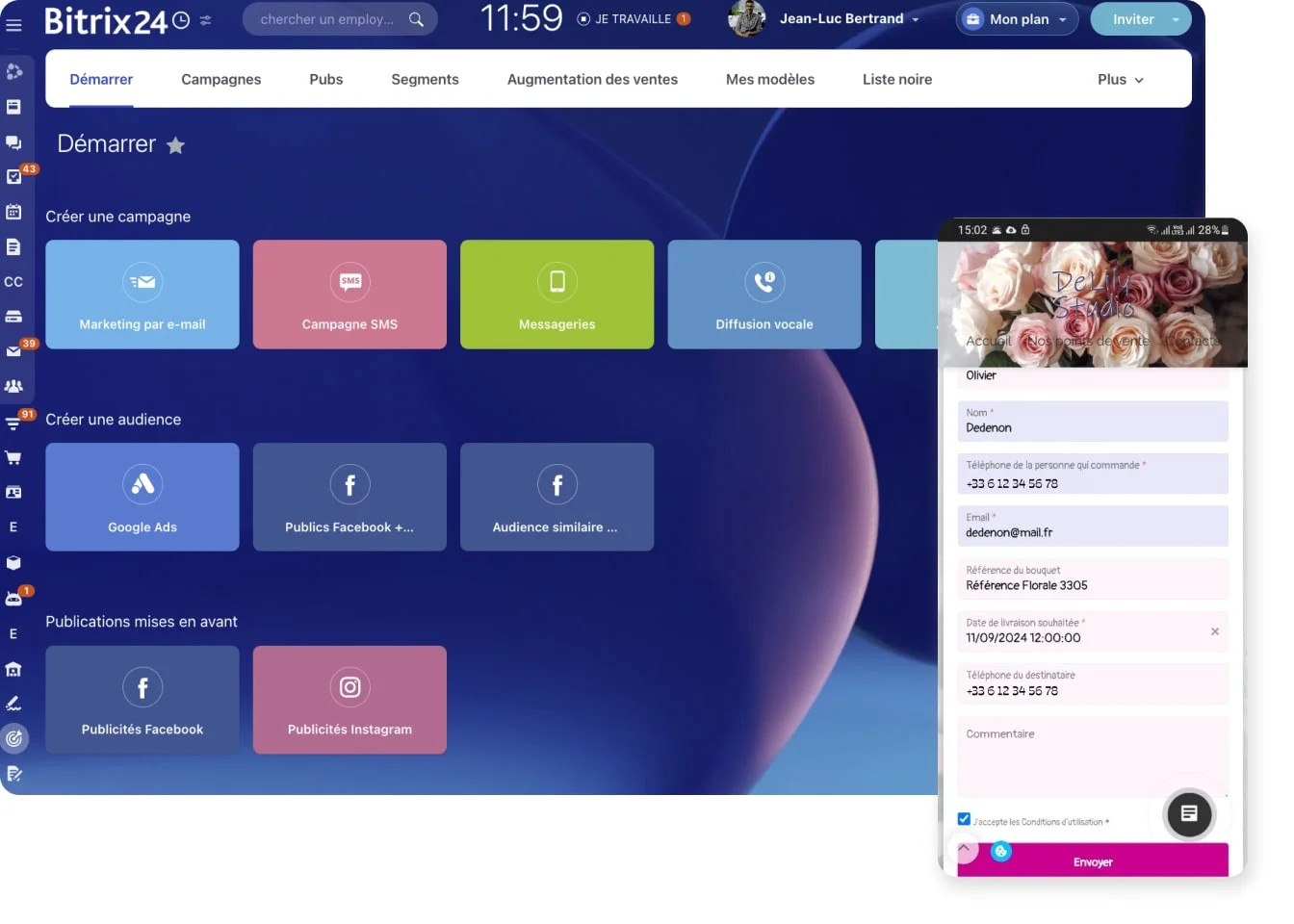This screenshot has height=924, width=1294.
Task: Click the employee search field
Action: pyautogui.click(x=332, y=18)
